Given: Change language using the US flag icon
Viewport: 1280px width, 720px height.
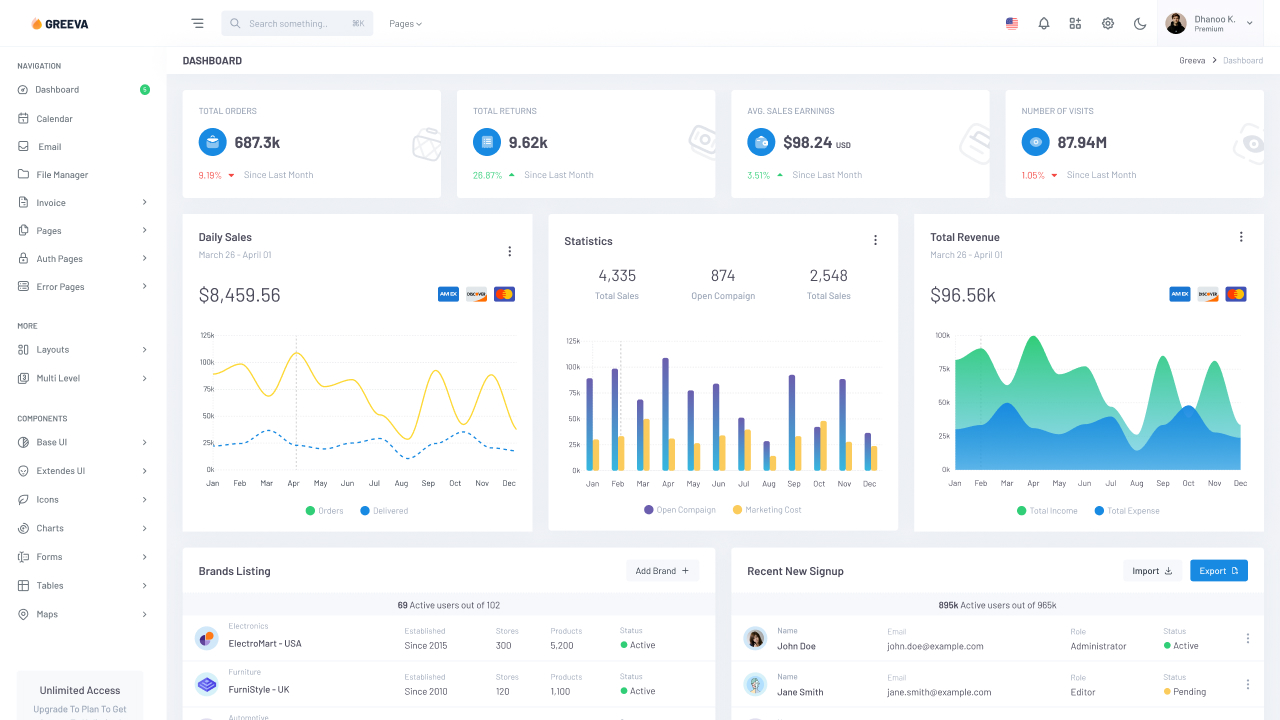Looking at the screenshot, I should click(x=1011, y=23).
